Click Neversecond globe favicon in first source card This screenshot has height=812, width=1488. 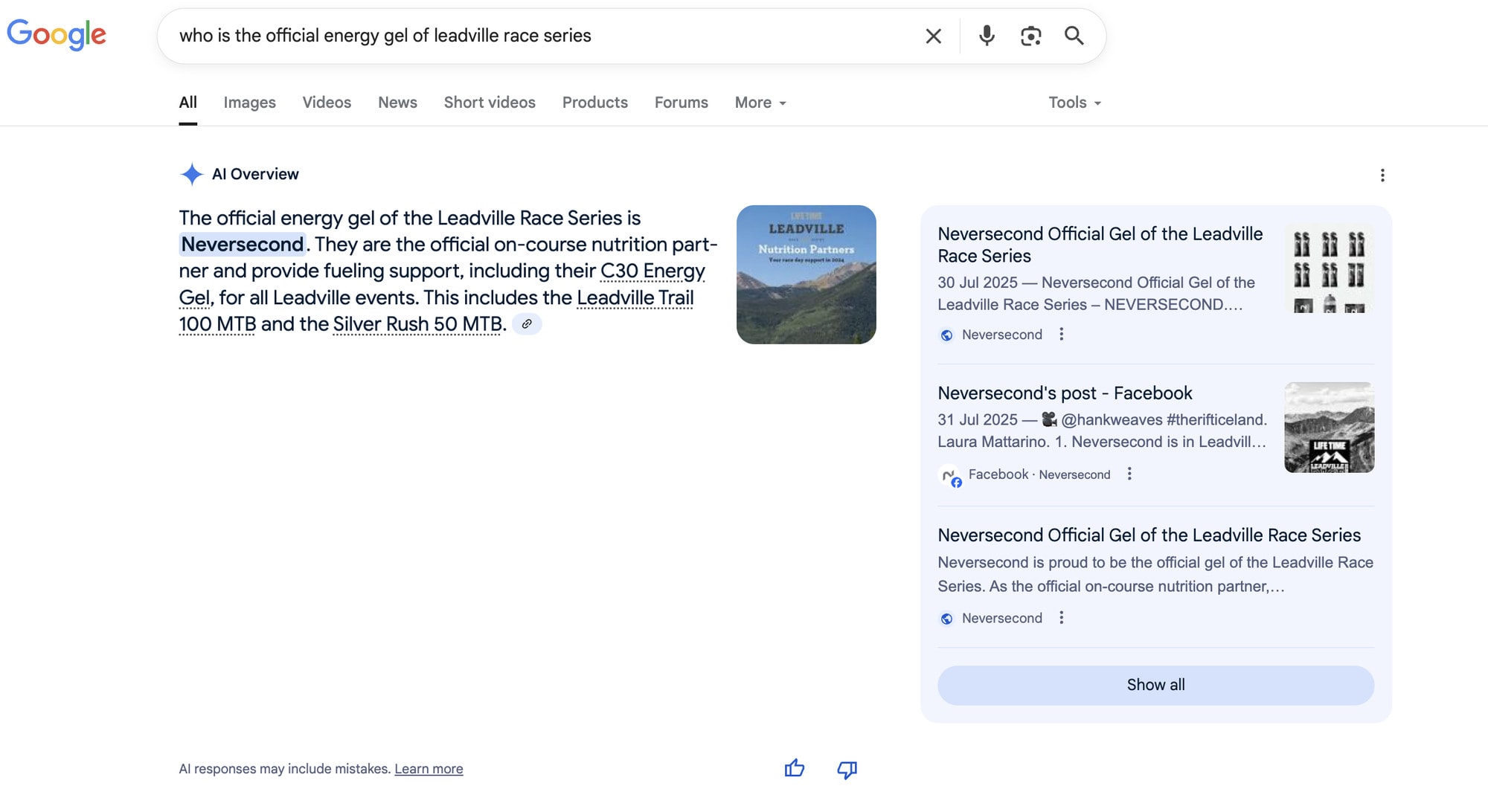946,335
